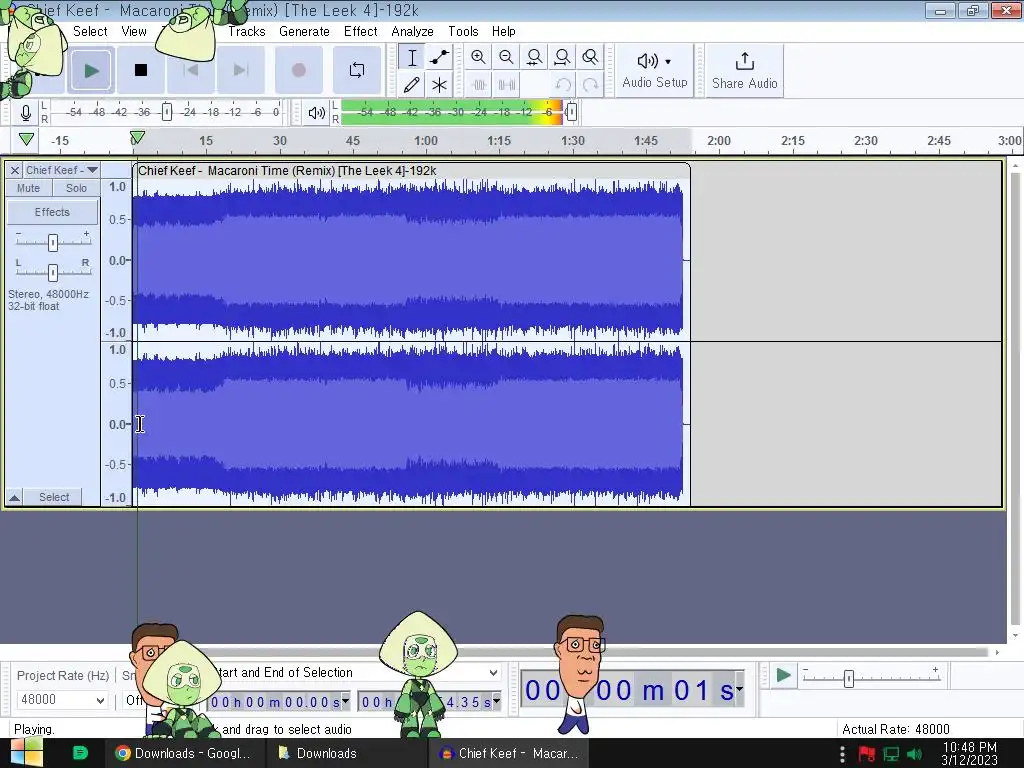Select the Draw pencil tool
1024x768 pixels.
tap(412, 85)
